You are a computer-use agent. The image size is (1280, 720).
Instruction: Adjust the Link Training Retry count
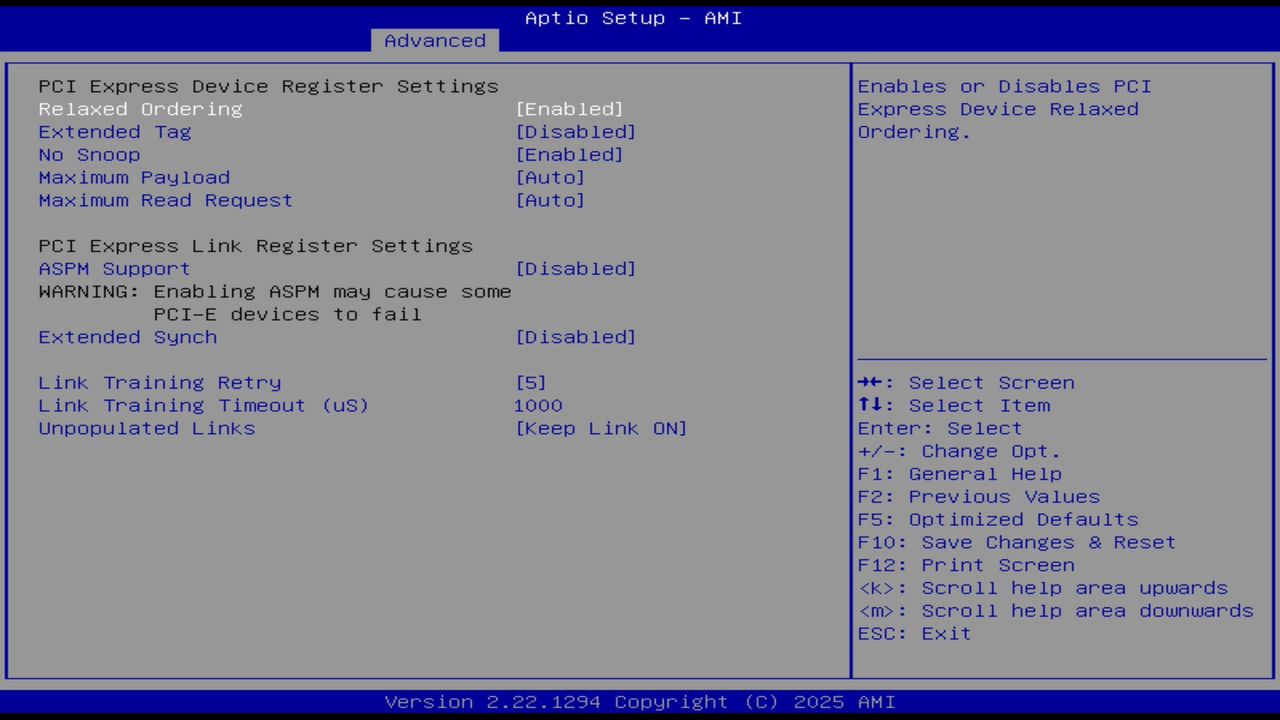pyautogui.click(x=531, y=382)
